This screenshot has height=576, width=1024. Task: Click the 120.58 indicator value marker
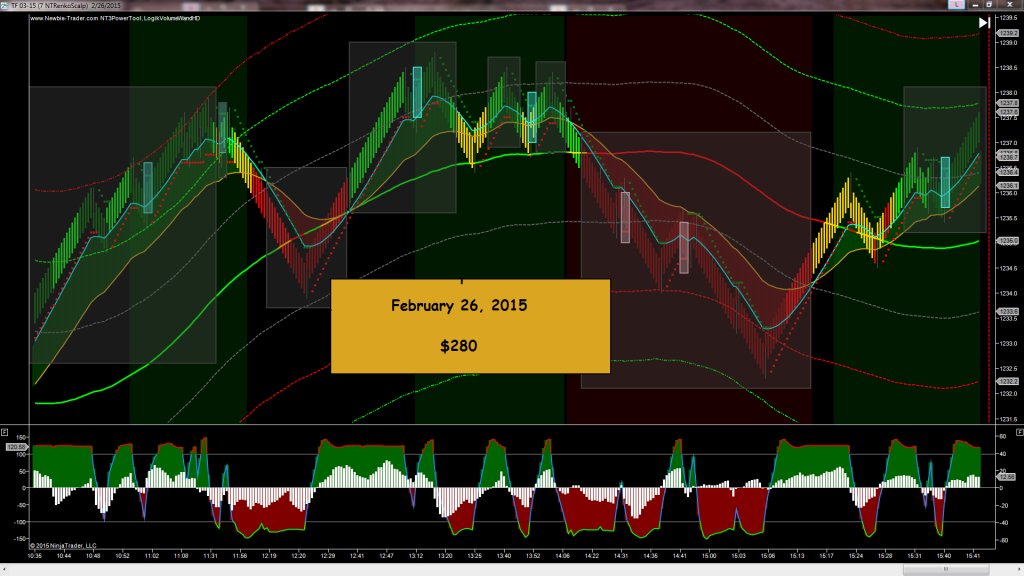coord(16,447)
